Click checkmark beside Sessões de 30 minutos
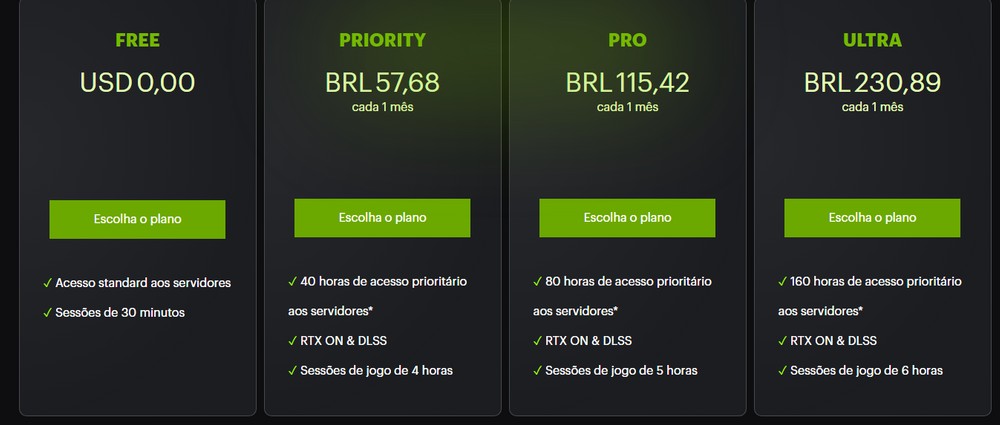This screenshot has width=1000, height=425. click(47, 313)
